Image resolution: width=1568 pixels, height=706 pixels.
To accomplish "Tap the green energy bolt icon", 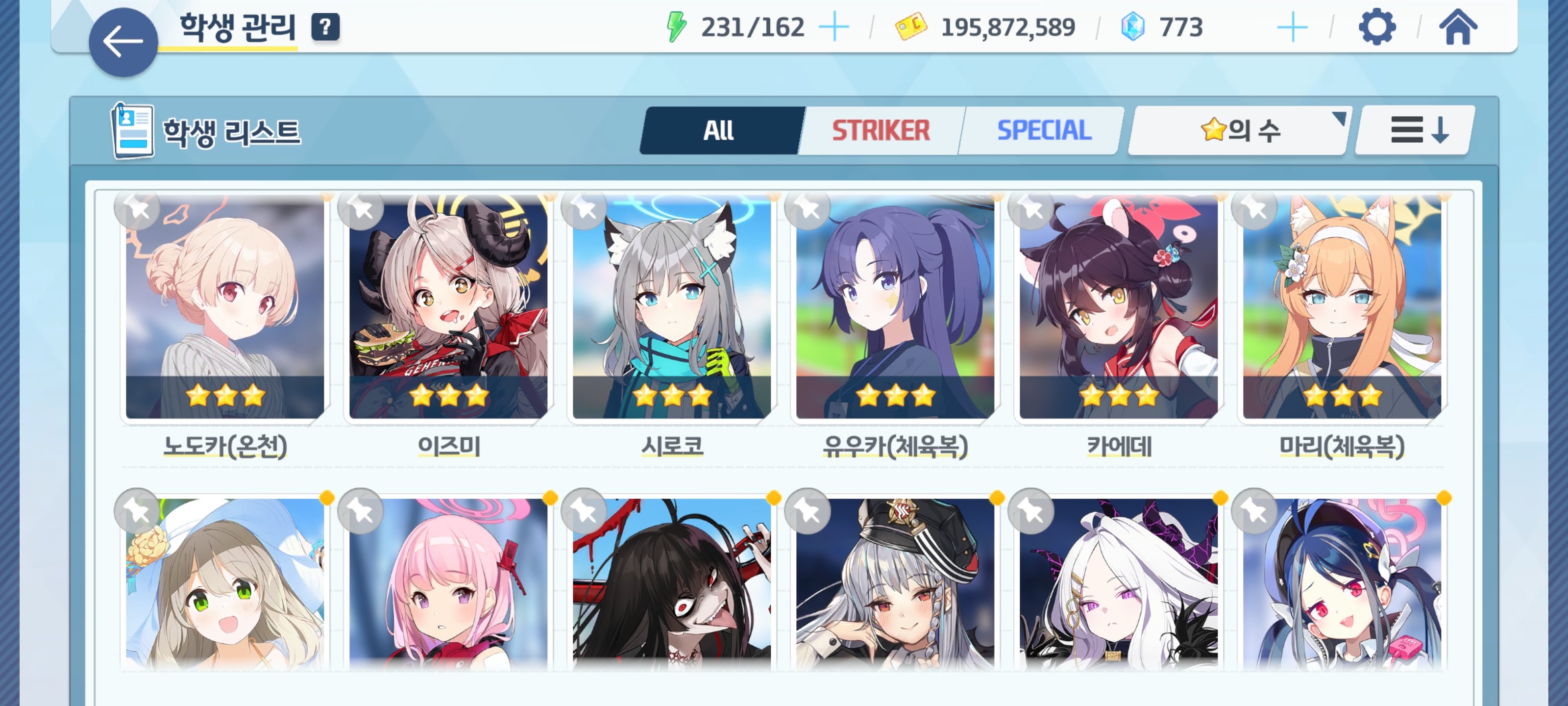I will 676,27.
